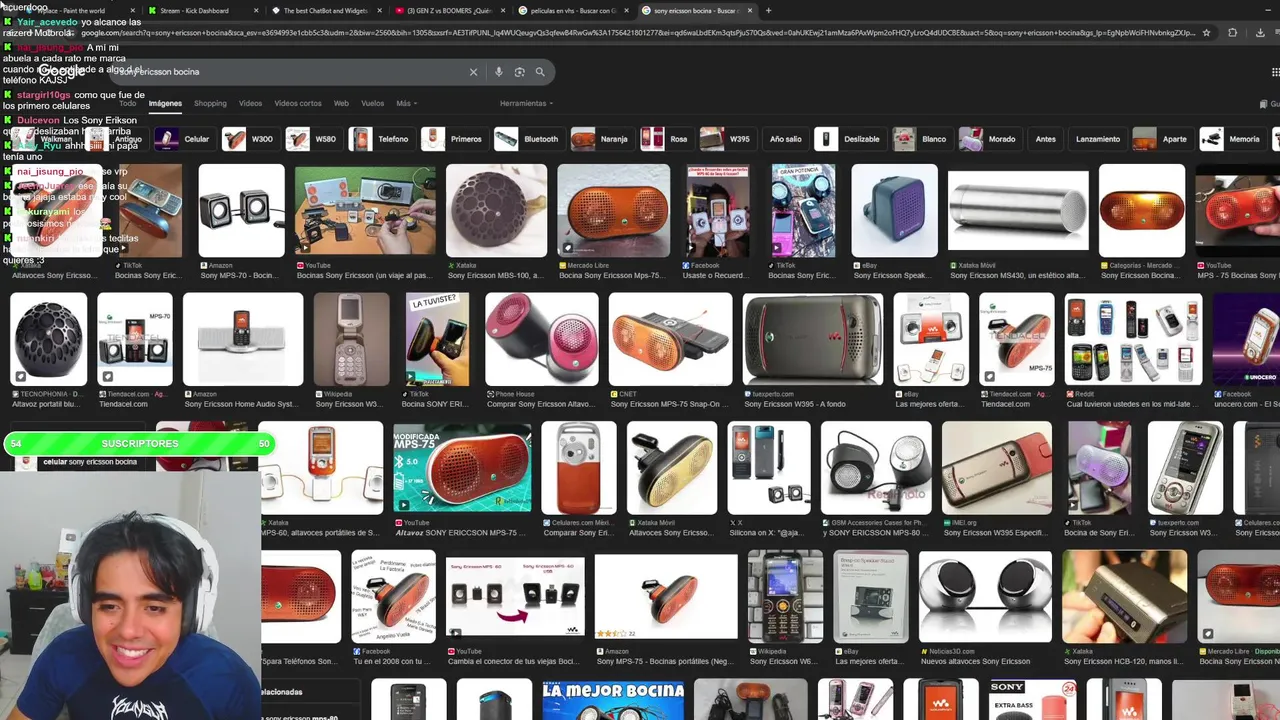
Task: Open Amazon Sony Ericsson Home Audio System image
Action: (x=242, y=339)
